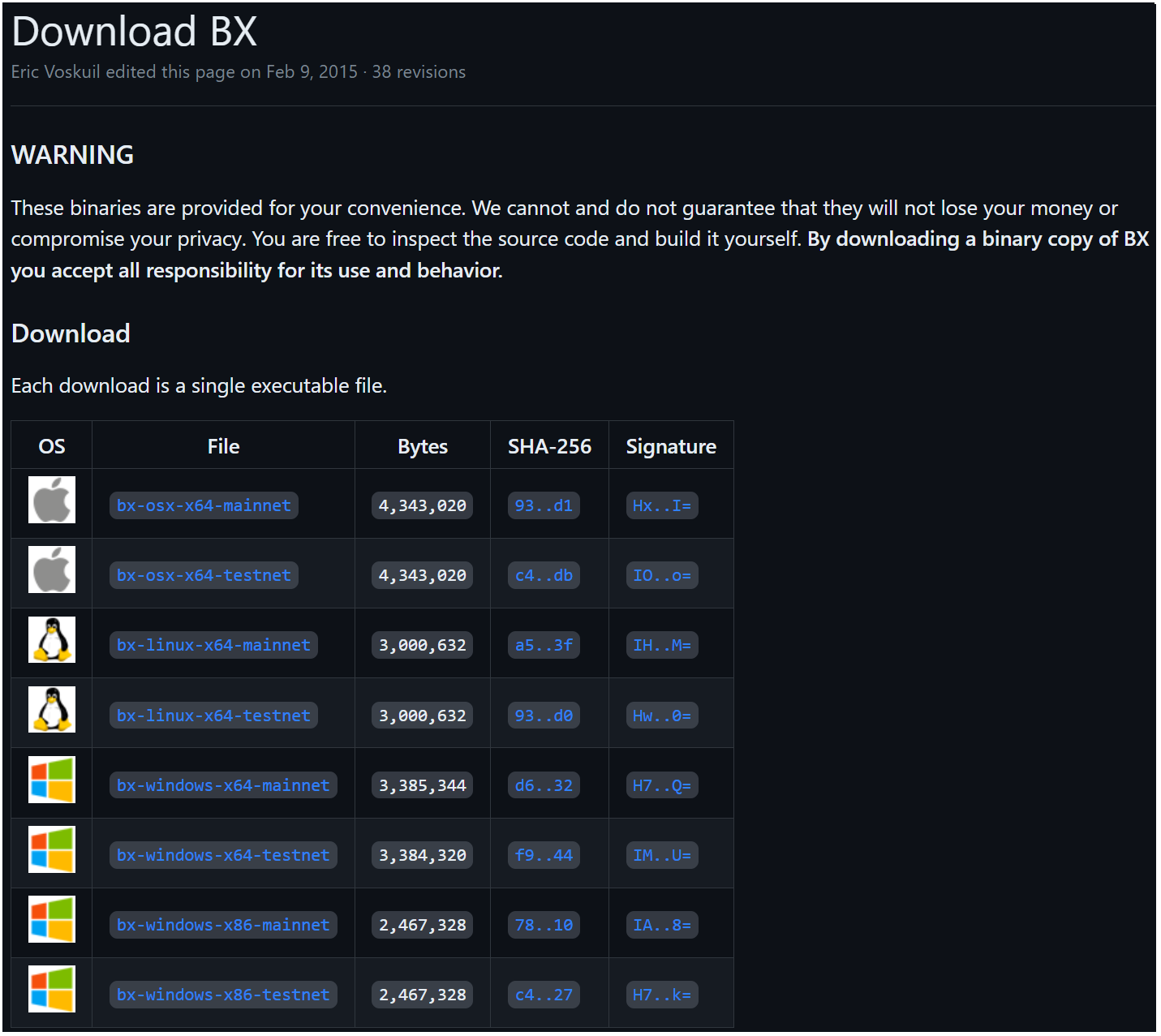This screenshot has width=1161, height=1036.
Task: Open the bx-windows-x86-mainnet link
Action: point(223,925)
